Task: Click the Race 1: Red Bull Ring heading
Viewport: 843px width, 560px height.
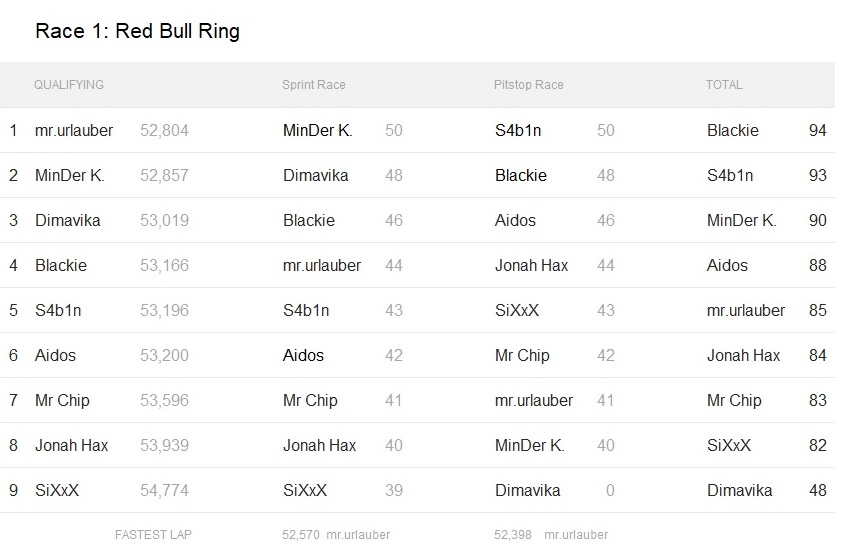Action: (x=137, y=31)
